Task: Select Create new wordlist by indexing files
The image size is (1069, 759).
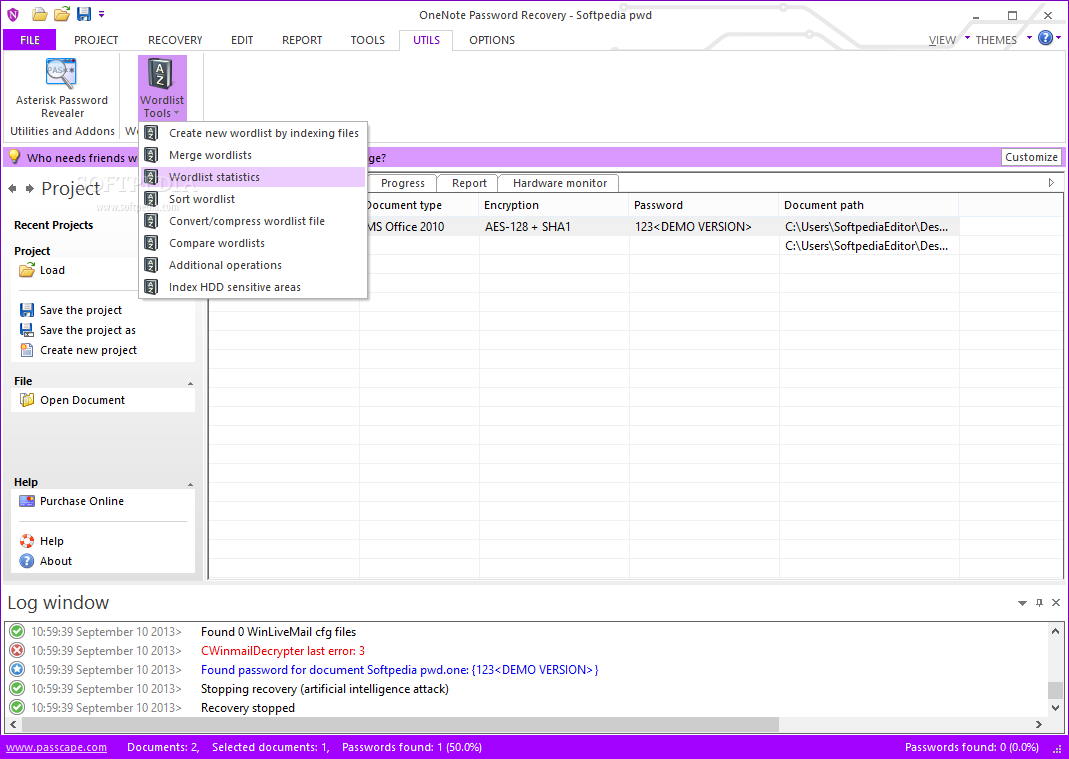Action: [253, 133]
